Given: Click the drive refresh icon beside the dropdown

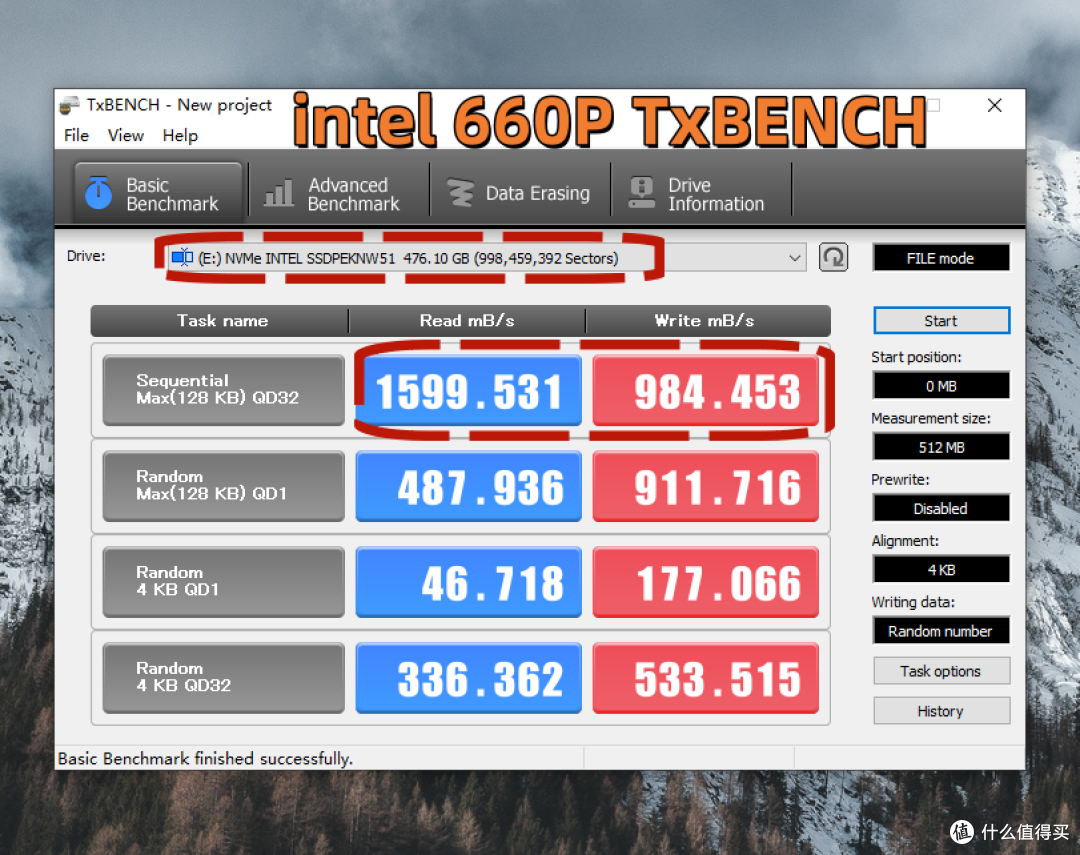Looking at the screenshot, I should coord(833,257).
